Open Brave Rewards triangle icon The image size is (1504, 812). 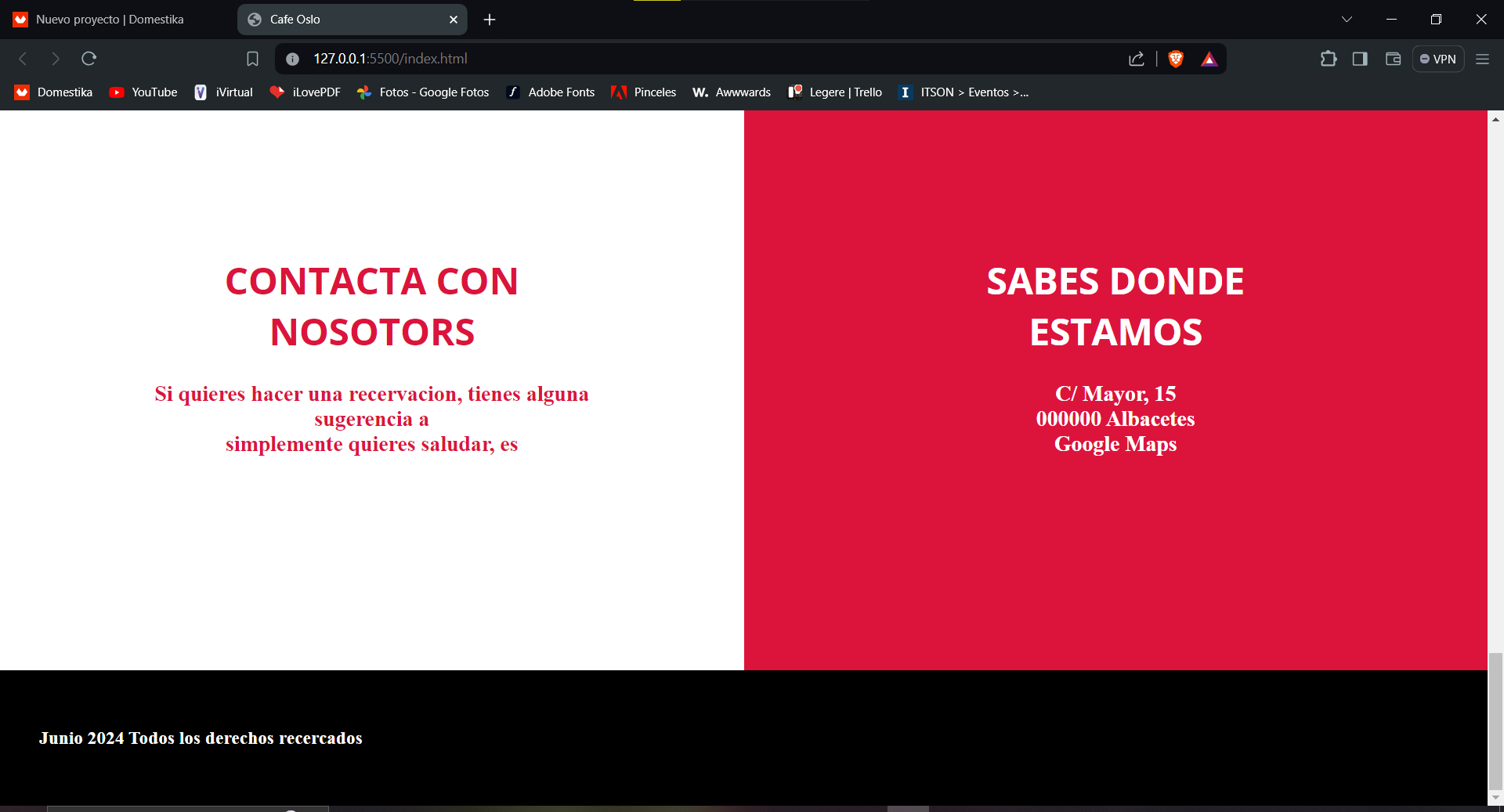1209,59
